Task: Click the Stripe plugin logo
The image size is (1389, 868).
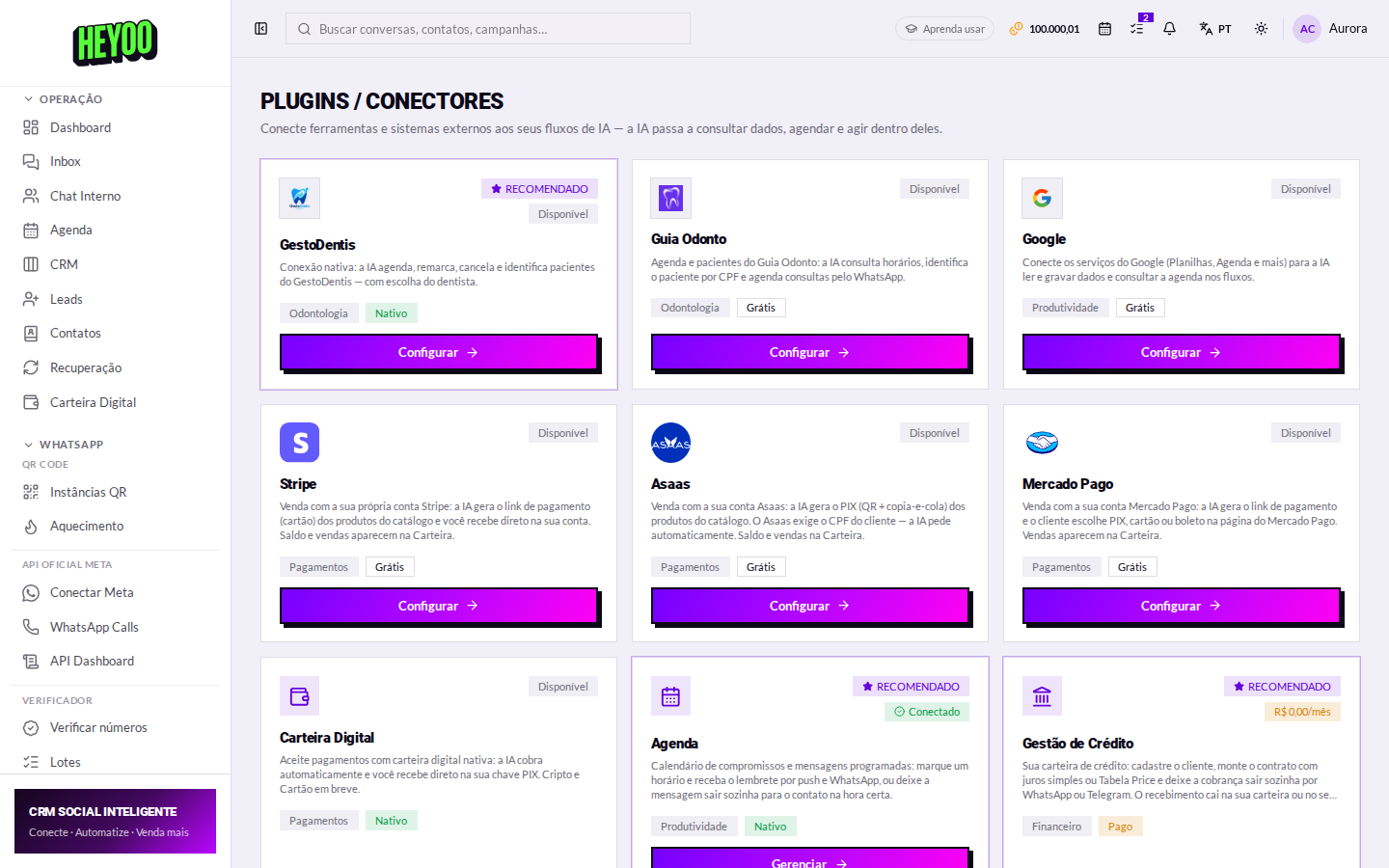Action: click(299, 443)
